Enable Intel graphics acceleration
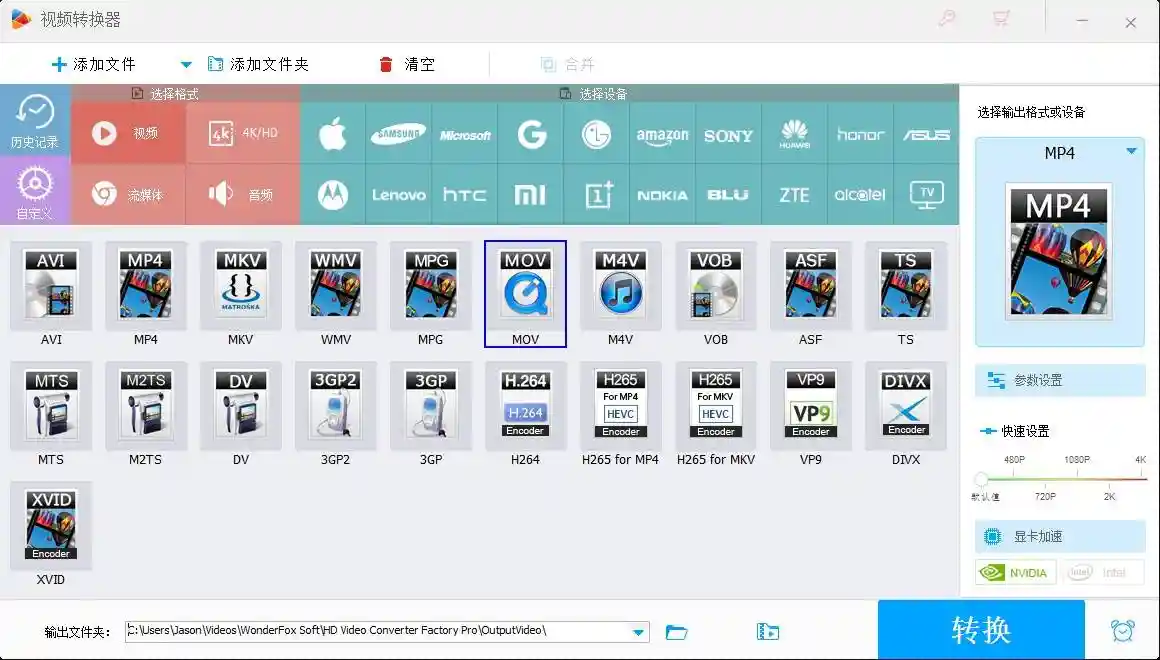1160x660 pixels. [1103, 572]
